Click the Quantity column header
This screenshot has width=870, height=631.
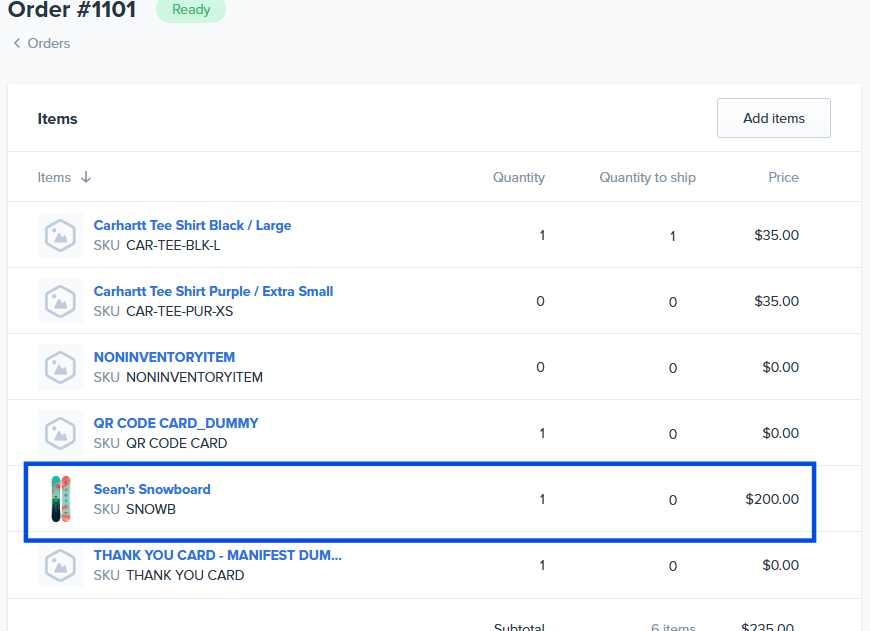coord(518,177)
